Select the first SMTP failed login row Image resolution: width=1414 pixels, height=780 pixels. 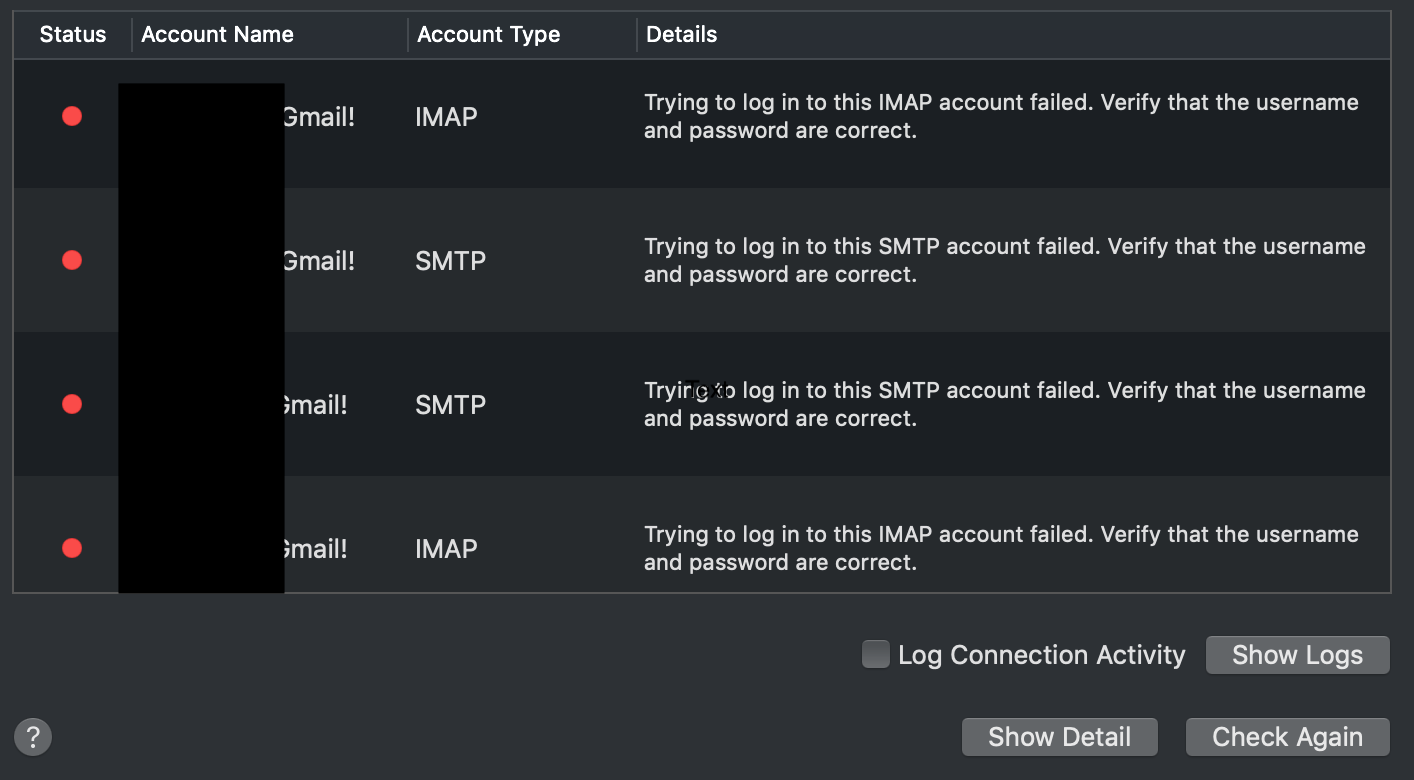point(701,260)
